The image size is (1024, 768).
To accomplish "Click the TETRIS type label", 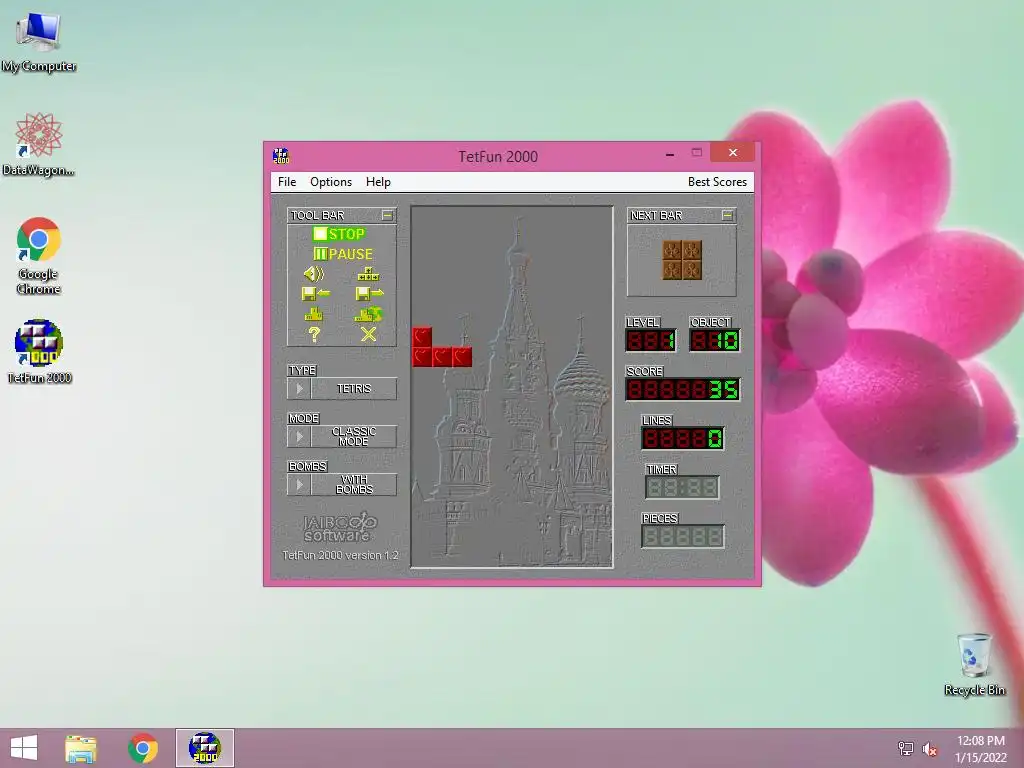I will pyautogui.click(x=354, y=389).
